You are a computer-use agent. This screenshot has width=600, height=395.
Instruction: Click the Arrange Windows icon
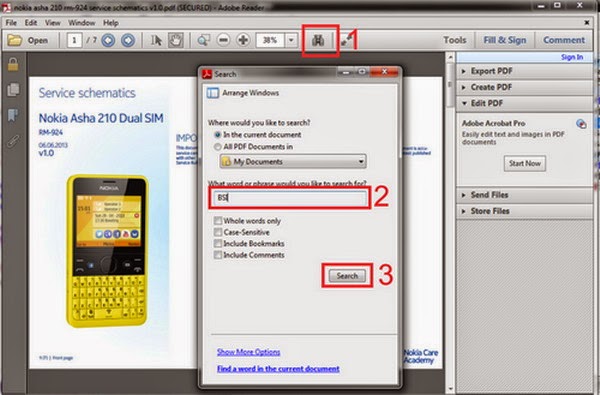tap(212, 93)
